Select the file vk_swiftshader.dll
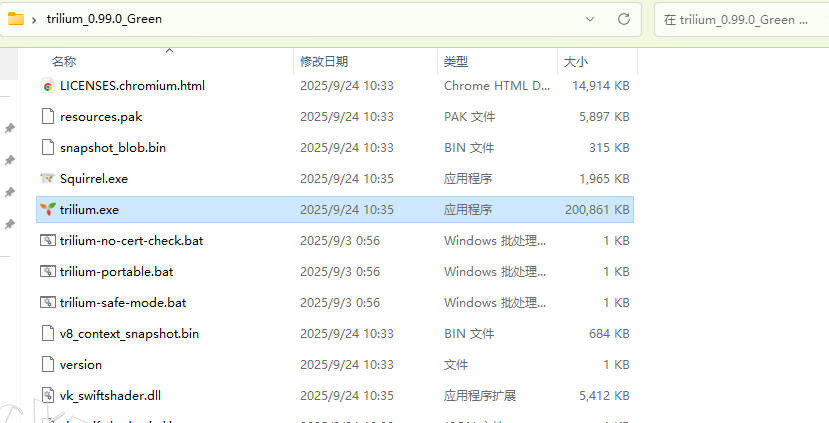The width and height of the screenshot is (829, 423). tap(110, 396)
